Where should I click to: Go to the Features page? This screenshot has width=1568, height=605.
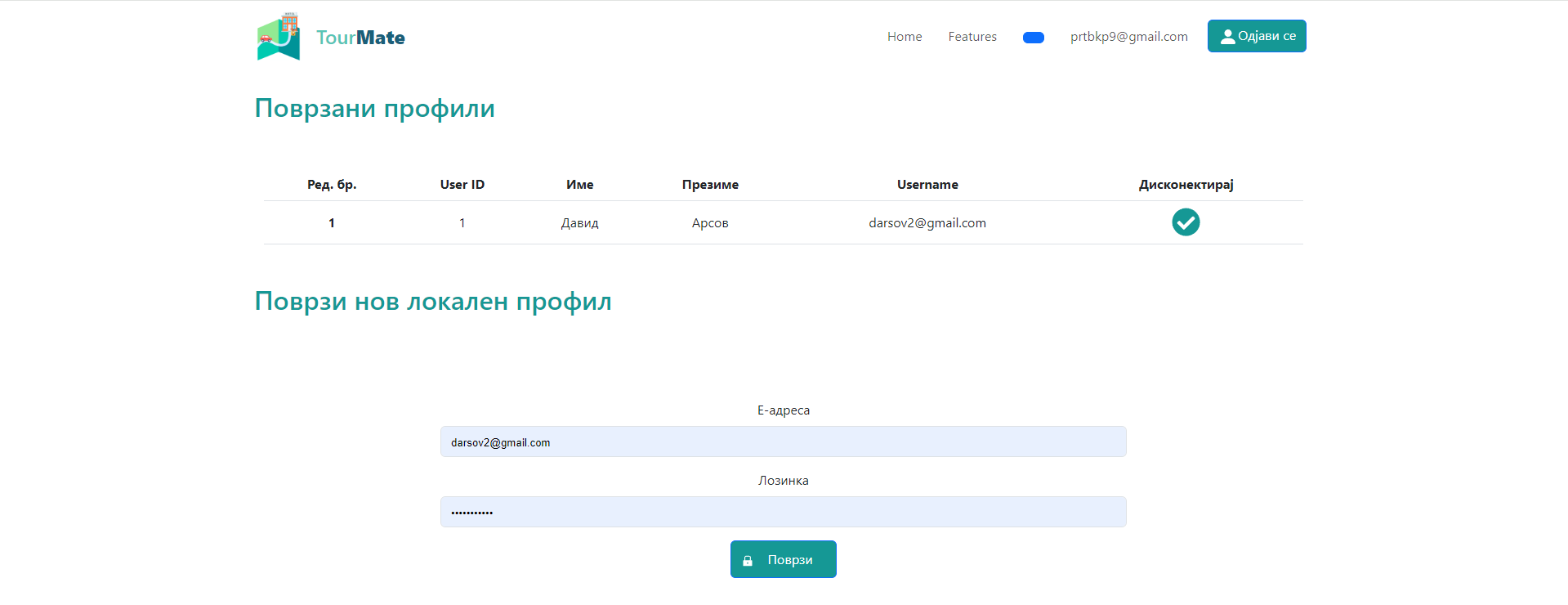(x=972, y=37)
